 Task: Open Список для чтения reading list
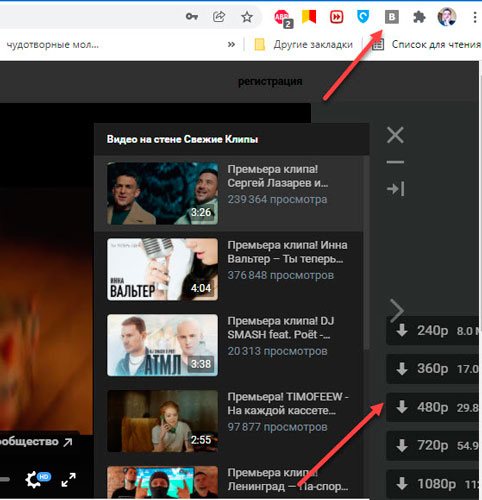click(427, 44)
